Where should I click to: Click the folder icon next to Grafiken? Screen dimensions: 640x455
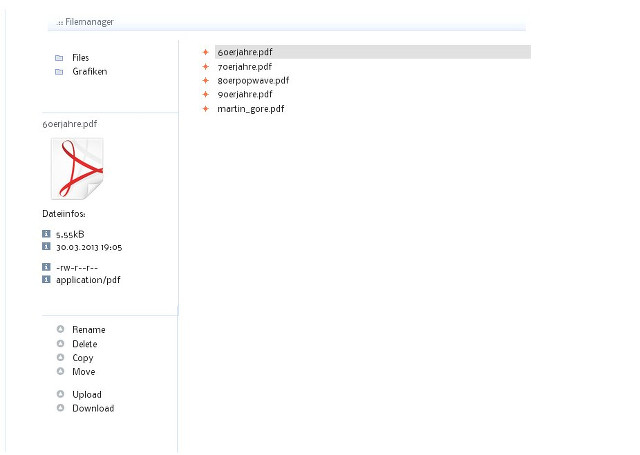coord(59,72)
